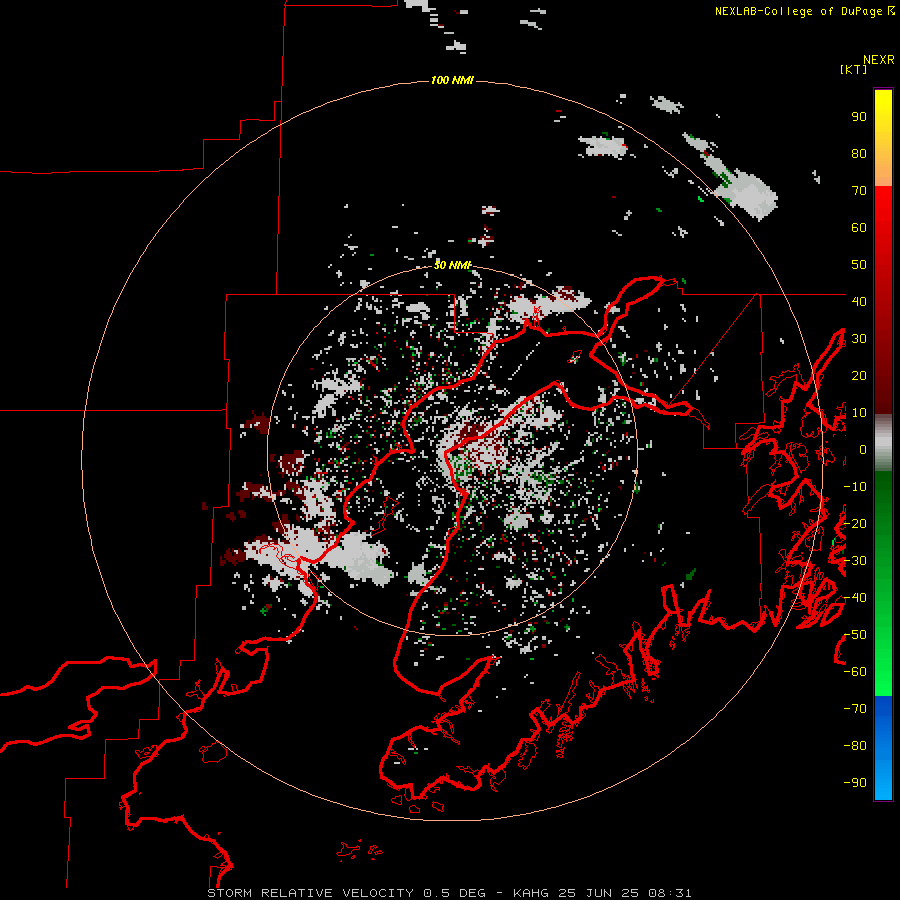Click the STORM RELATIVE VELOCITY product title
The image size is (900, 900).
[x=310, y=893]
